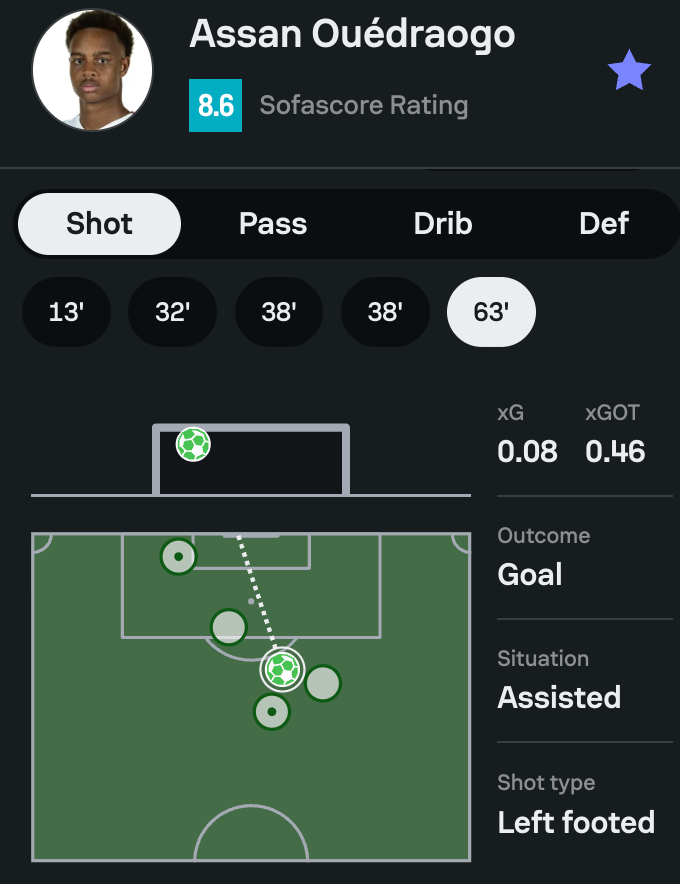Pick the first 38' shot chip

tap(278, 312)
